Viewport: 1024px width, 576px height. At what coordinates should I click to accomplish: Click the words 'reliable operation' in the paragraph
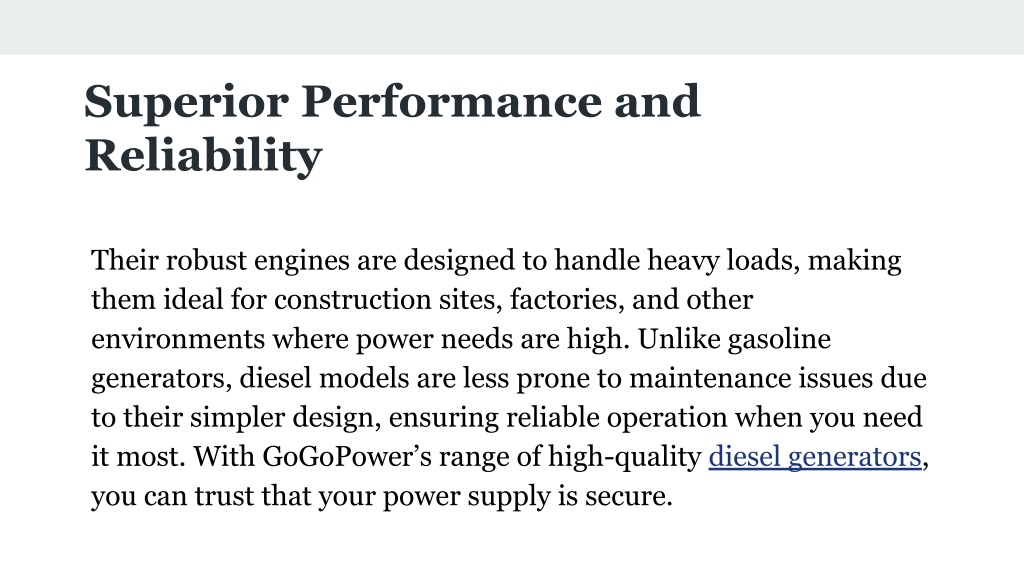(x=616, y=418)
